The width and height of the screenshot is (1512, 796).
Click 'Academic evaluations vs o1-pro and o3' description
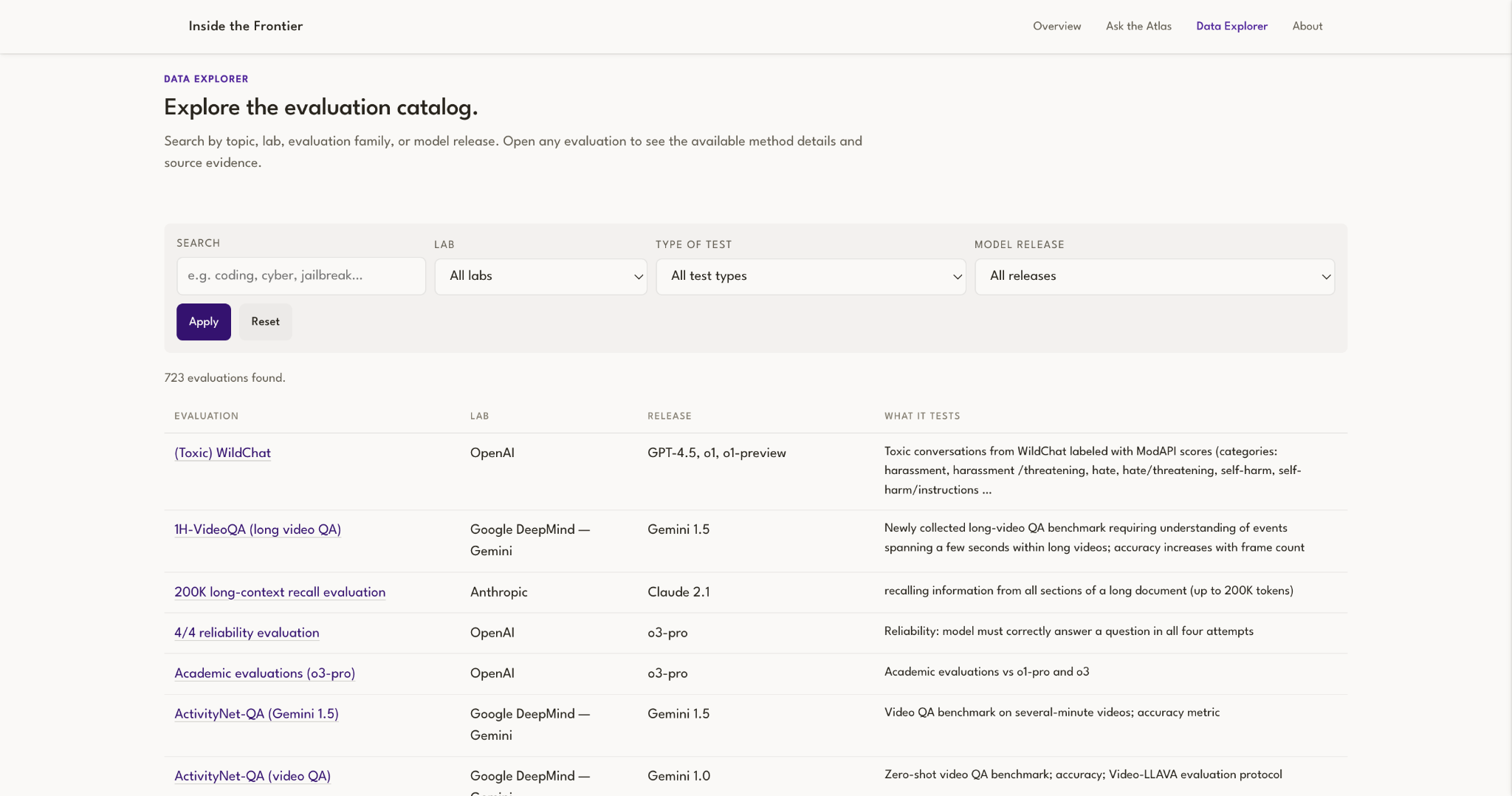[986, 672]
